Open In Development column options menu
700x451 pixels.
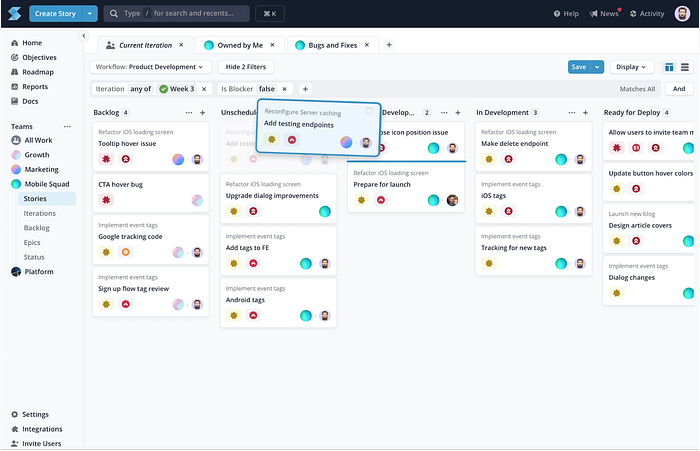click(x=572, y=113)
